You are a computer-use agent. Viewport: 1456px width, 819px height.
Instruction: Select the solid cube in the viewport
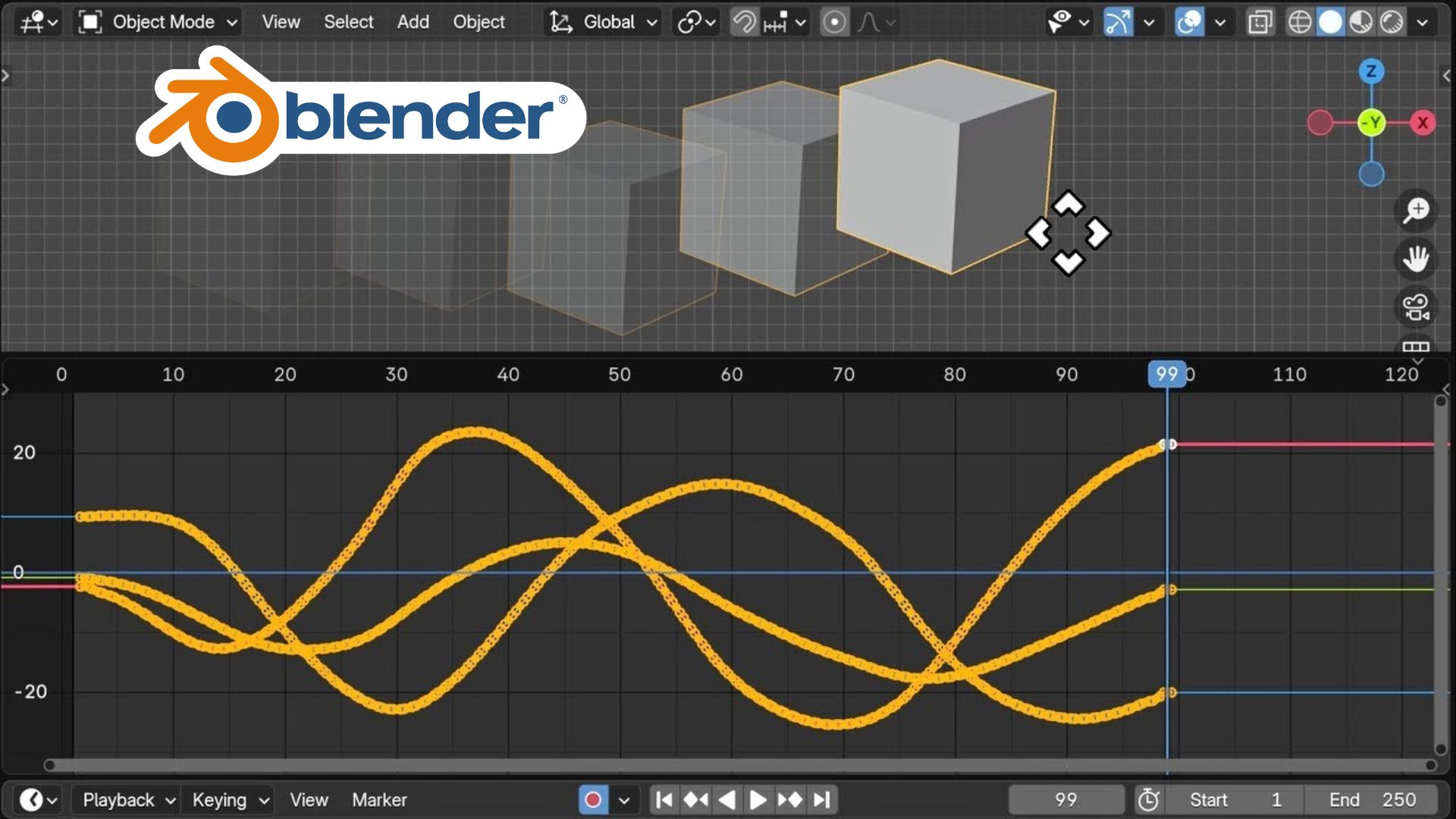945,165
